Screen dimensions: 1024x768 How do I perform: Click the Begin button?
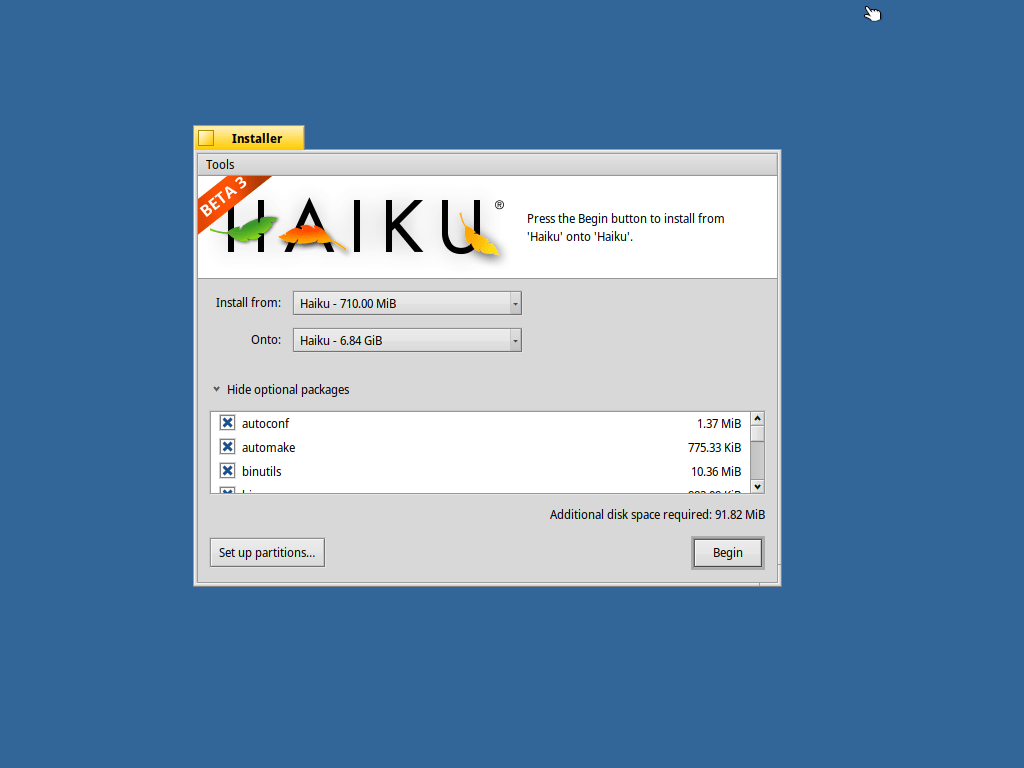728,553
